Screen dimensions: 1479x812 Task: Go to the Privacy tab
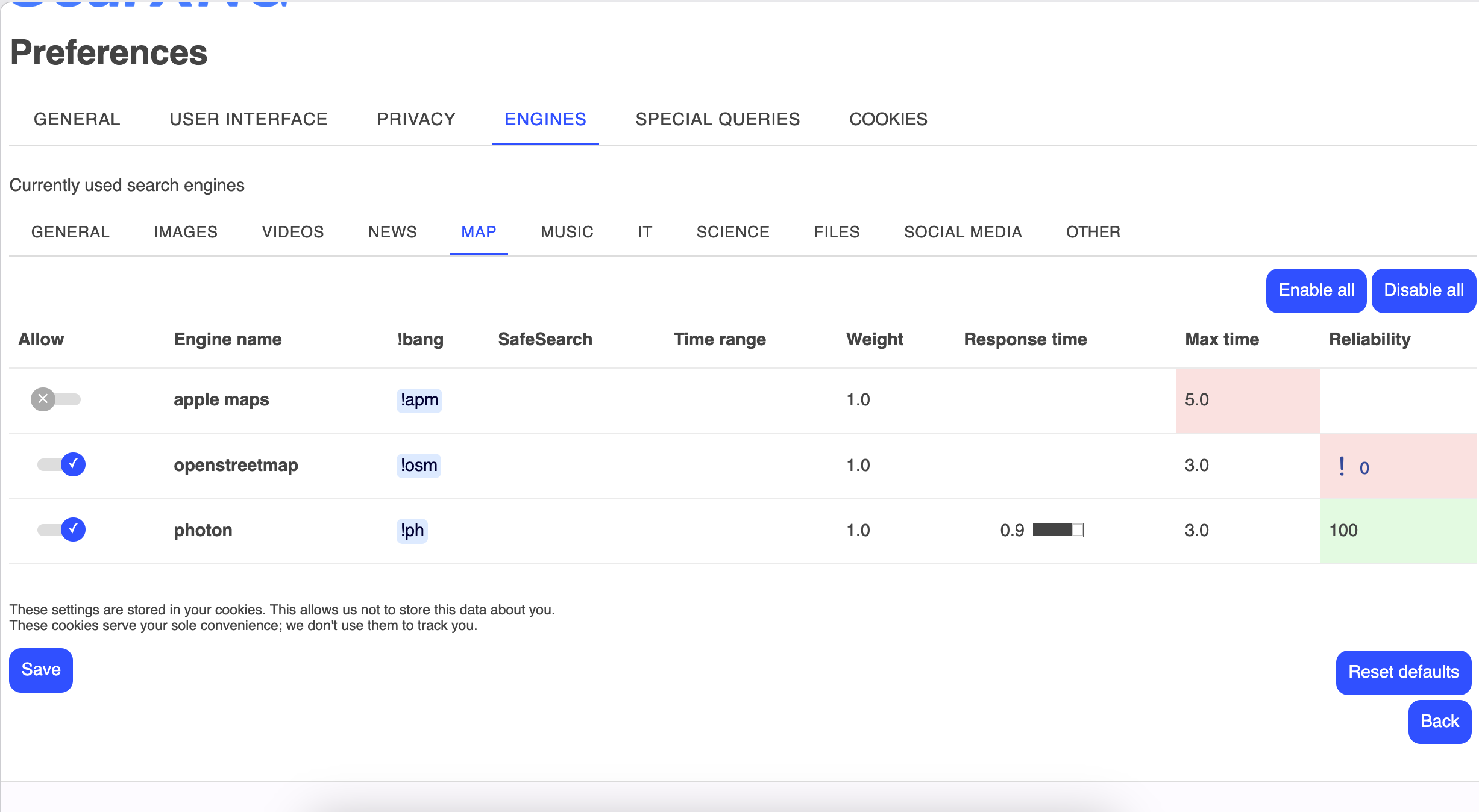tap(416, 119)
